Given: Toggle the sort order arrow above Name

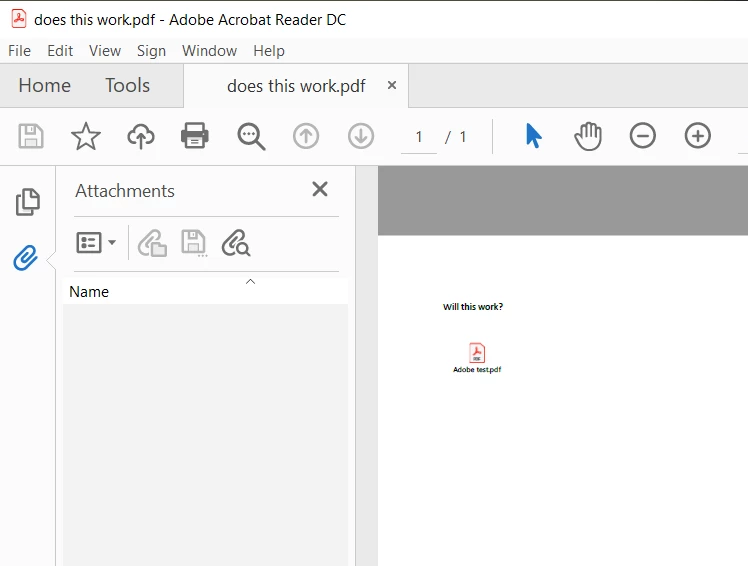Looking at the screenshot, I should pyautogui.click(x=250, y=282).
